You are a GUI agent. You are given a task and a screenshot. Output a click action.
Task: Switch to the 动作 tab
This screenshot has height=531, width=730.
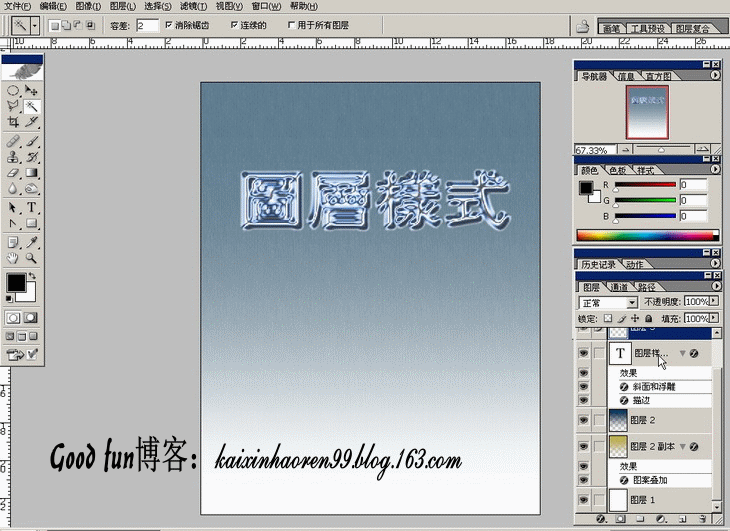click(635, 264)
